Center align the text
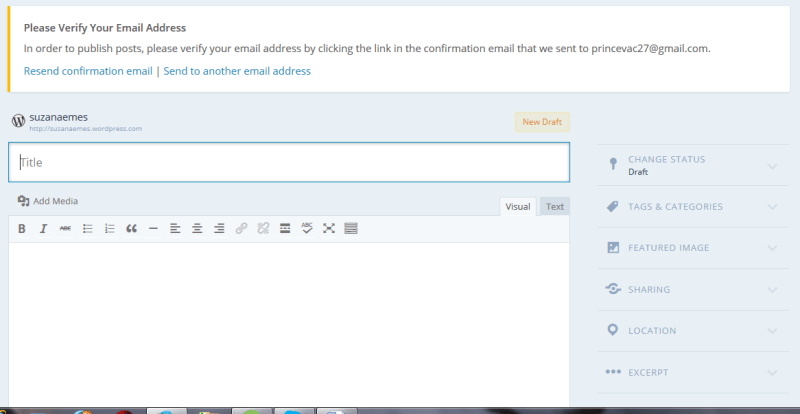The height and width of the screenshot is (414, 800). click(x=197, y=229)
